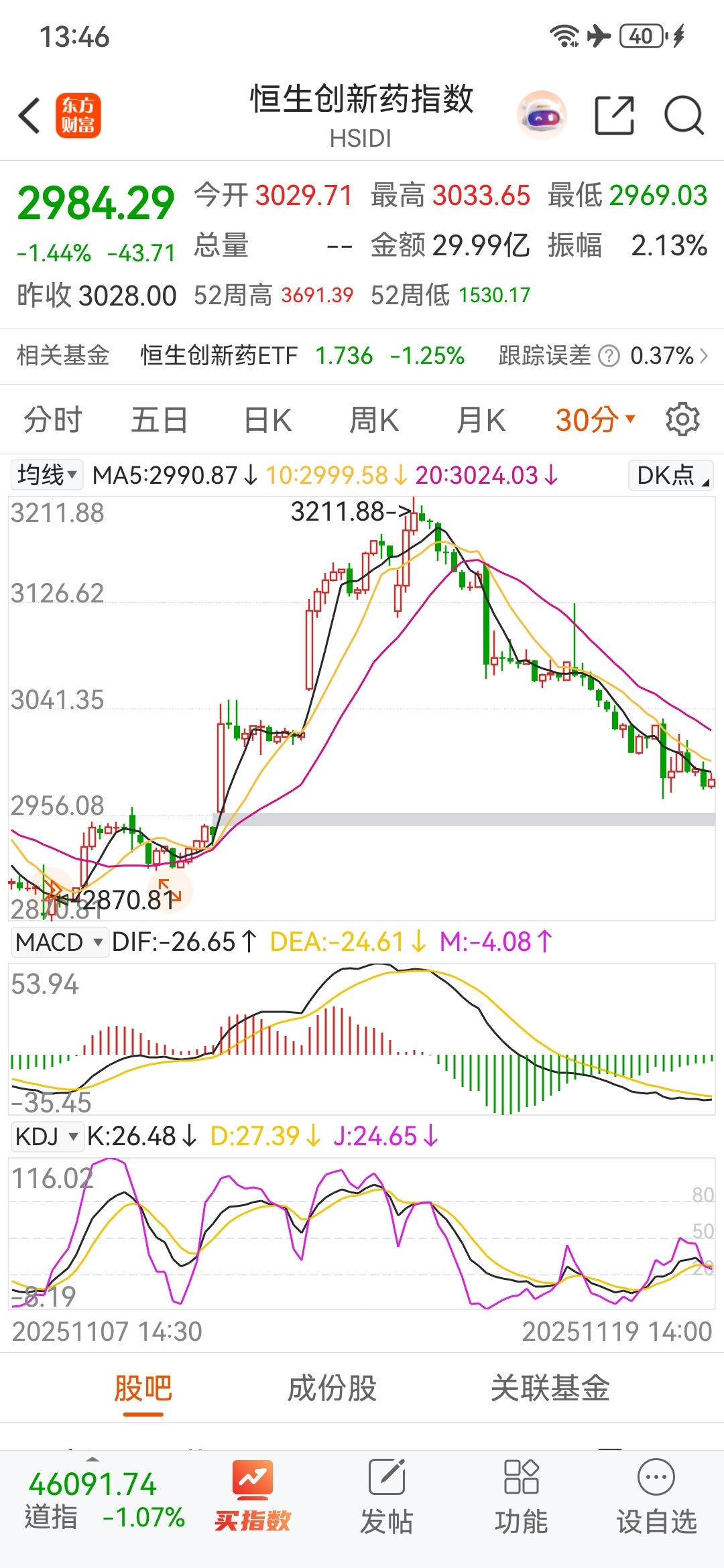Tap the K:26.48 readout
Image resolution: width=724 pixels, height=1568 pixels.
coord(142,1136)
